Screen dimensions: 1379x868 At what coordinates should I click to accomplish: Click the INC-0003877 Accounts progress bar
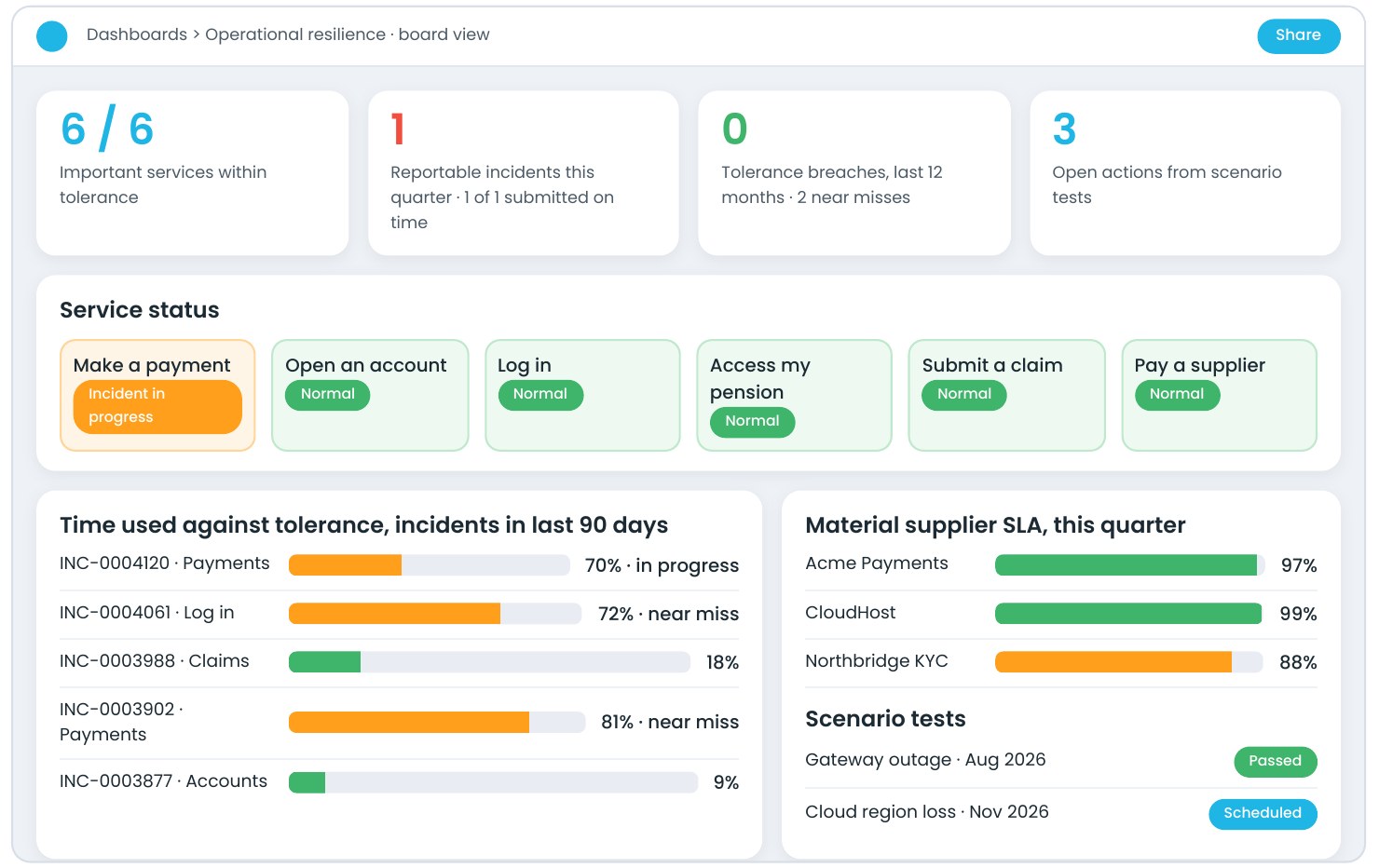(493, 782)
